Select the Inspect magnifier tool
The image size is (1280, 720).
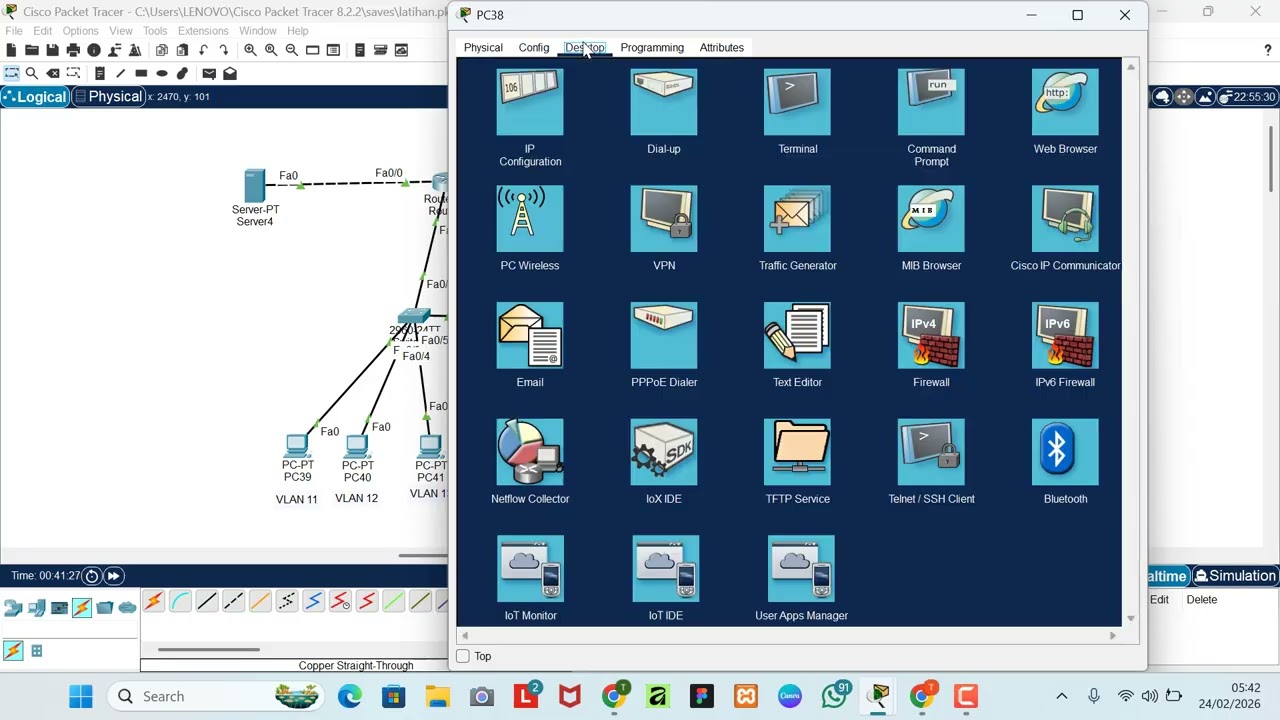(x=32, y=73)
